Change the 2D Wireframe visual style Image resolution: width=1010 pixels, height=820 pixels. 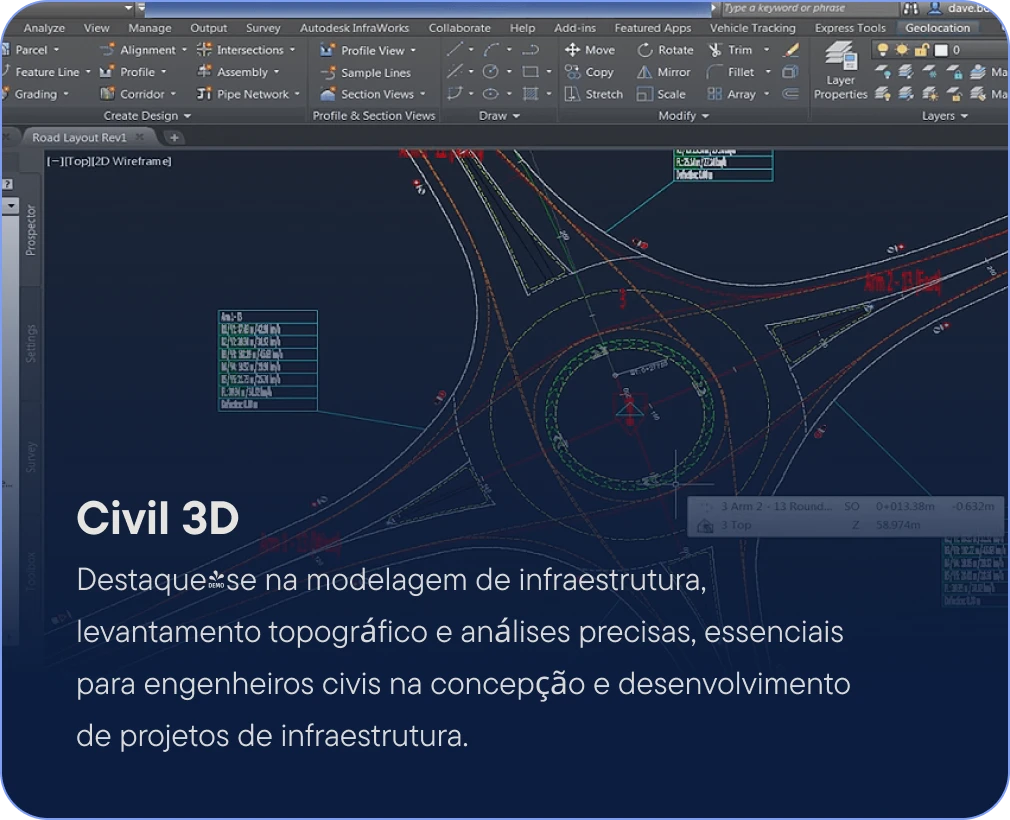[132, 161]
